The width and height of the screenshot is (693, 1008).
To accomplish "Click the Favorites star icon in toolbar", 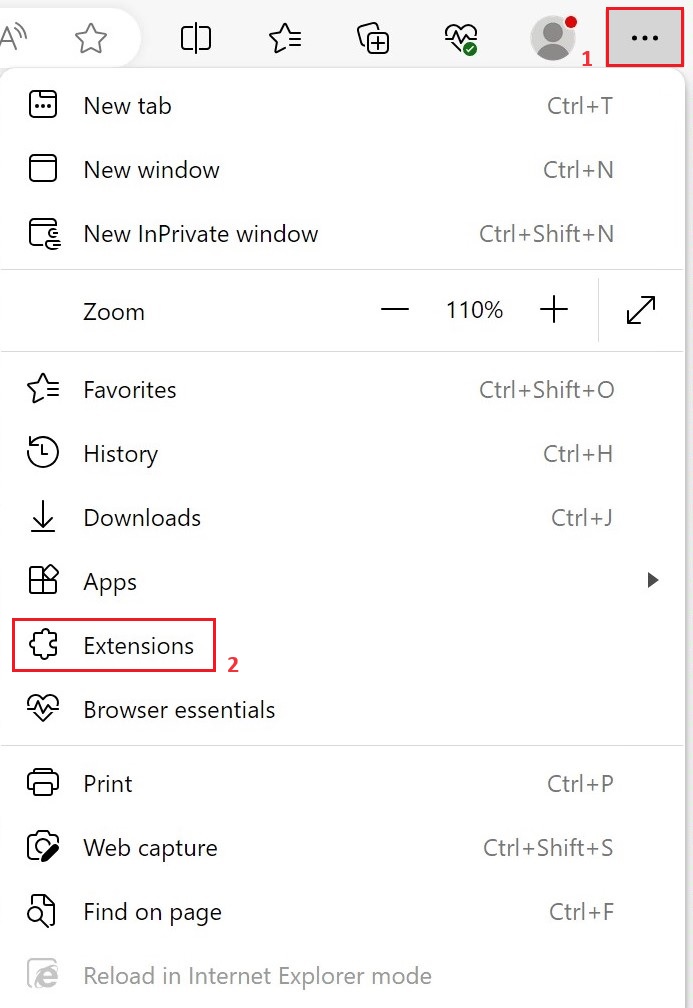I will 285,38.
